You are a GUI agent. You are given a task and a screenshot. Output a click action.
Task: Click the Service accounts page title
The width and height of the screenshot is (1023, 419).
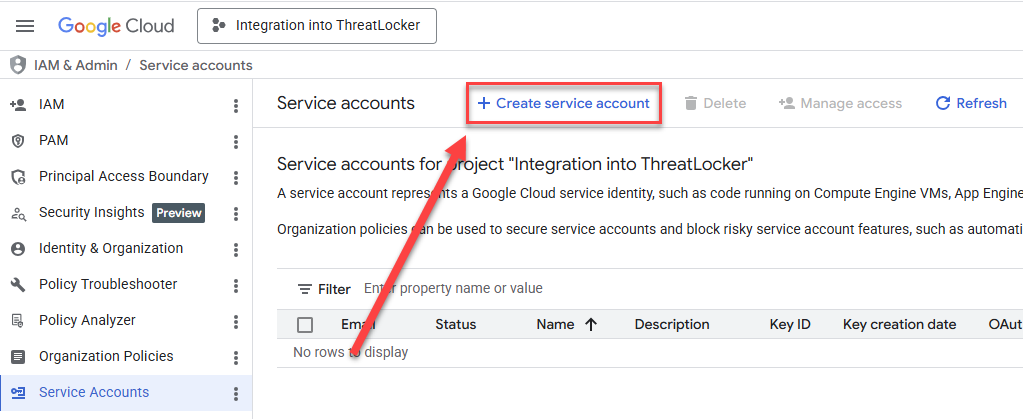click(346, 103)
